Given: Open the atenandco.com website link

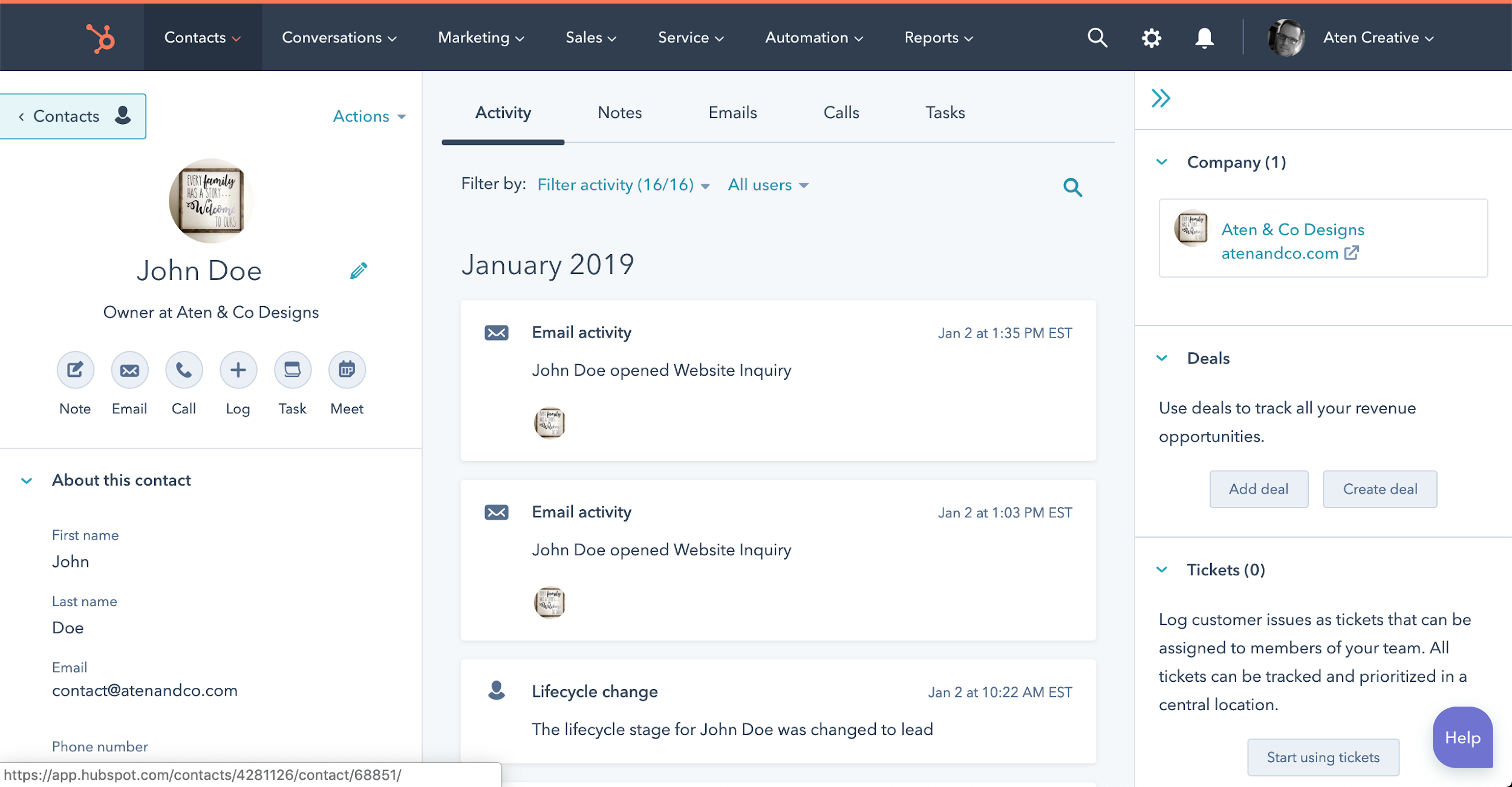Looking at the screenshot, I should click(x=1280, y=253).
